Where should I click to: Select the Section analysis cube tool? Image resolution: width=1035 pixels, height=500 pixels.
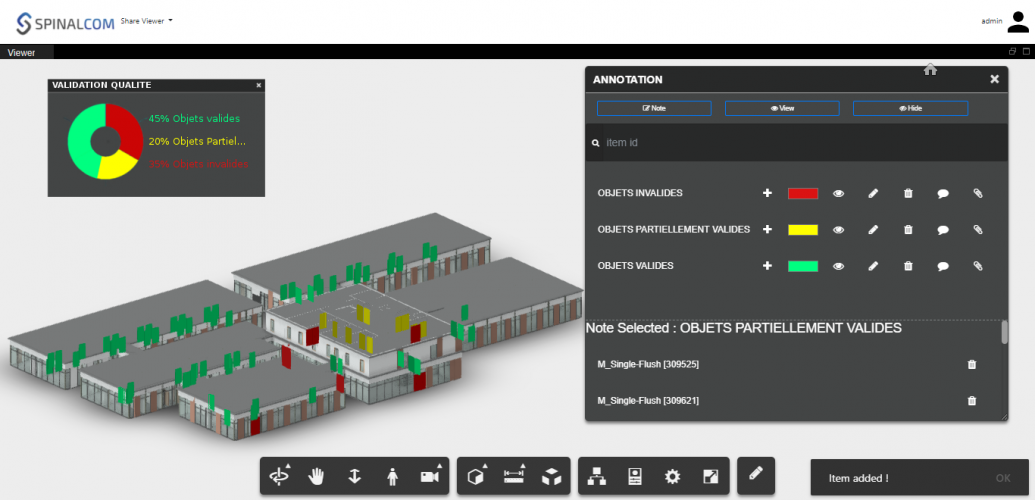tap(477, 476)
